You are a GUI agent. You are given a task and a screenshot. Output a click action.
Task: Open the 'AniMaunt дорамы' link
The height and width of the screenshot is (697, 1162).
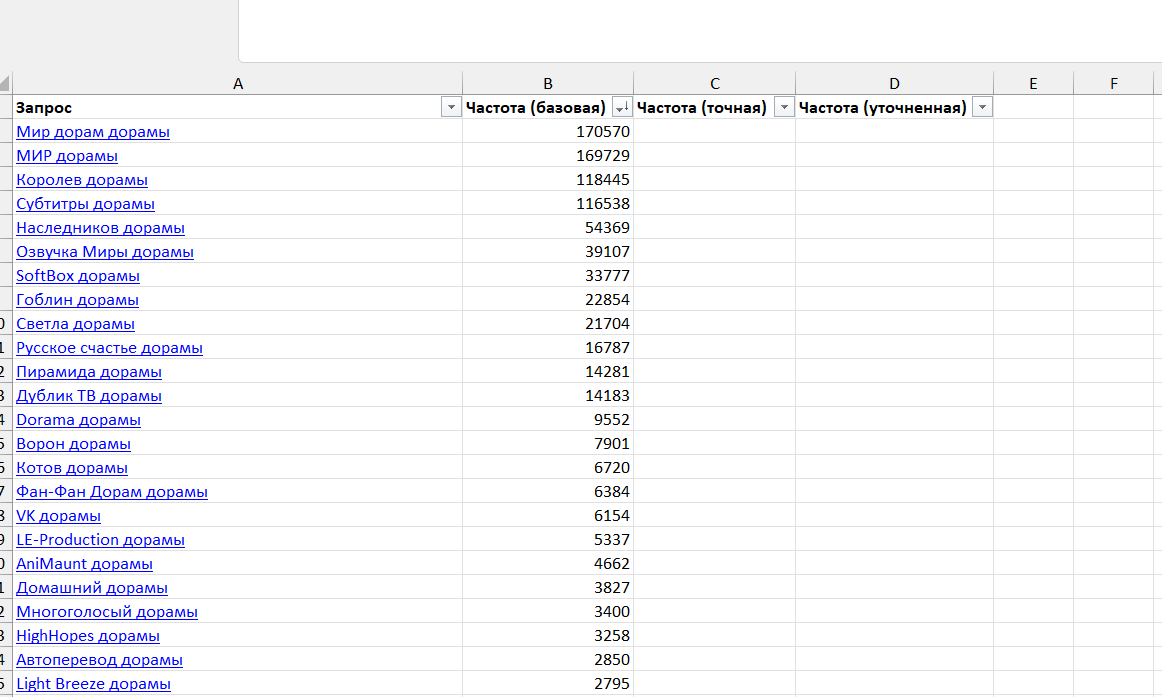click(x=84, y=564)
